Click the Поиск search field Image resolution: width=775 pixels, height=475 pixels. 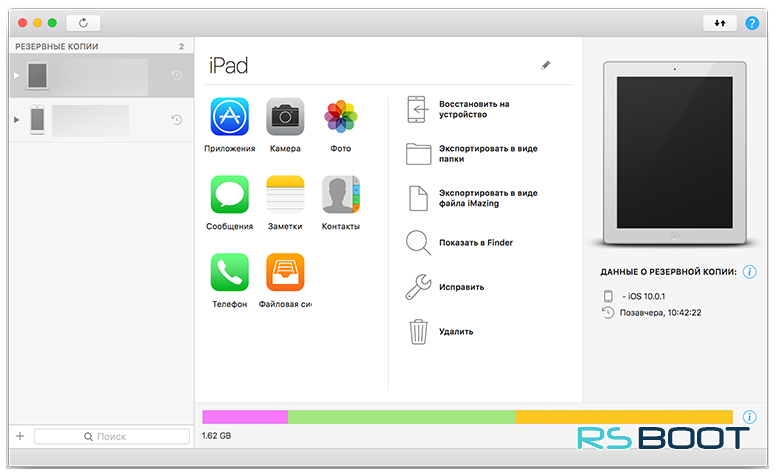112,436
